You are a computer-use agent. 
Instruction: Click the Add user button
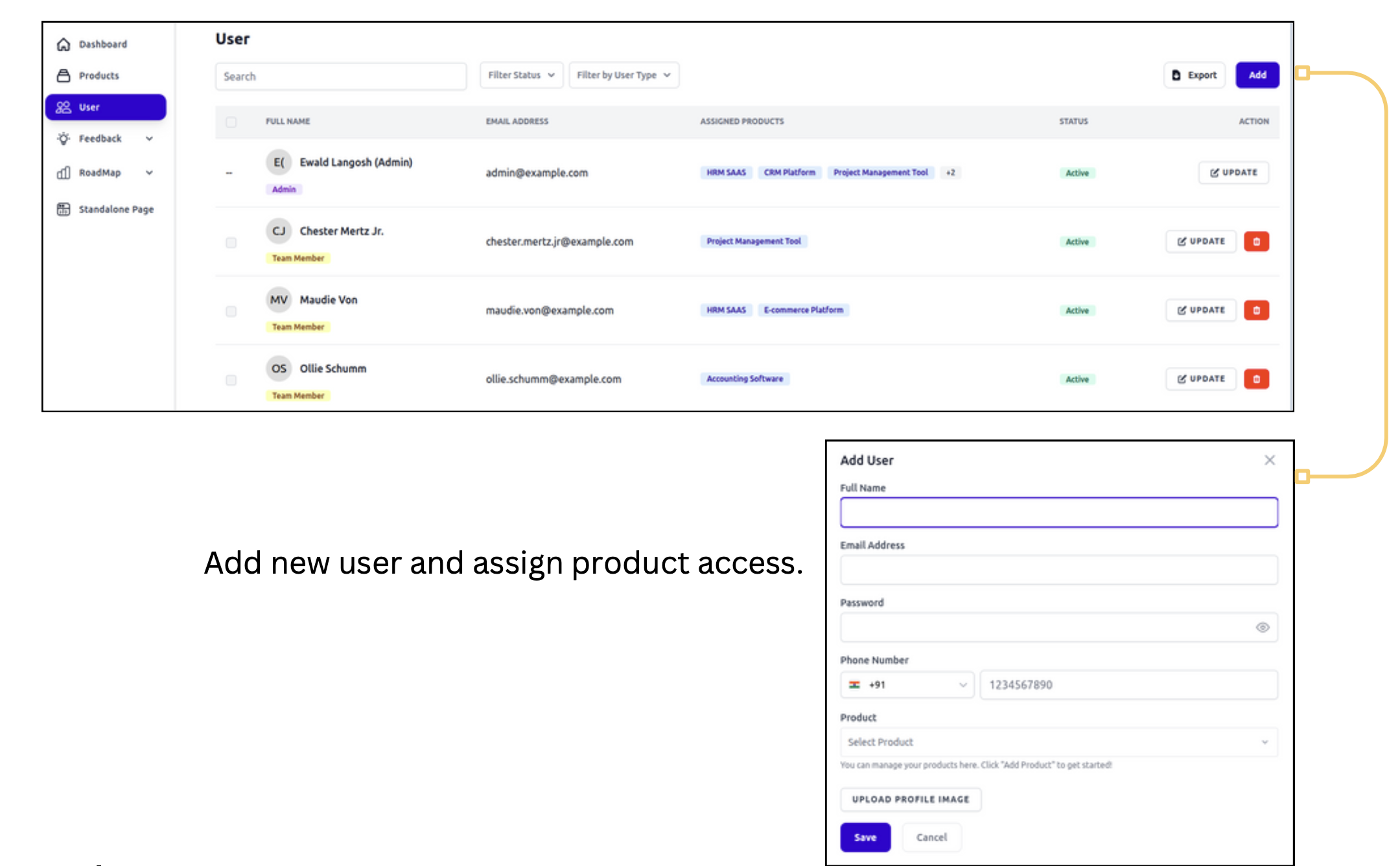[x=1257, y=75]
